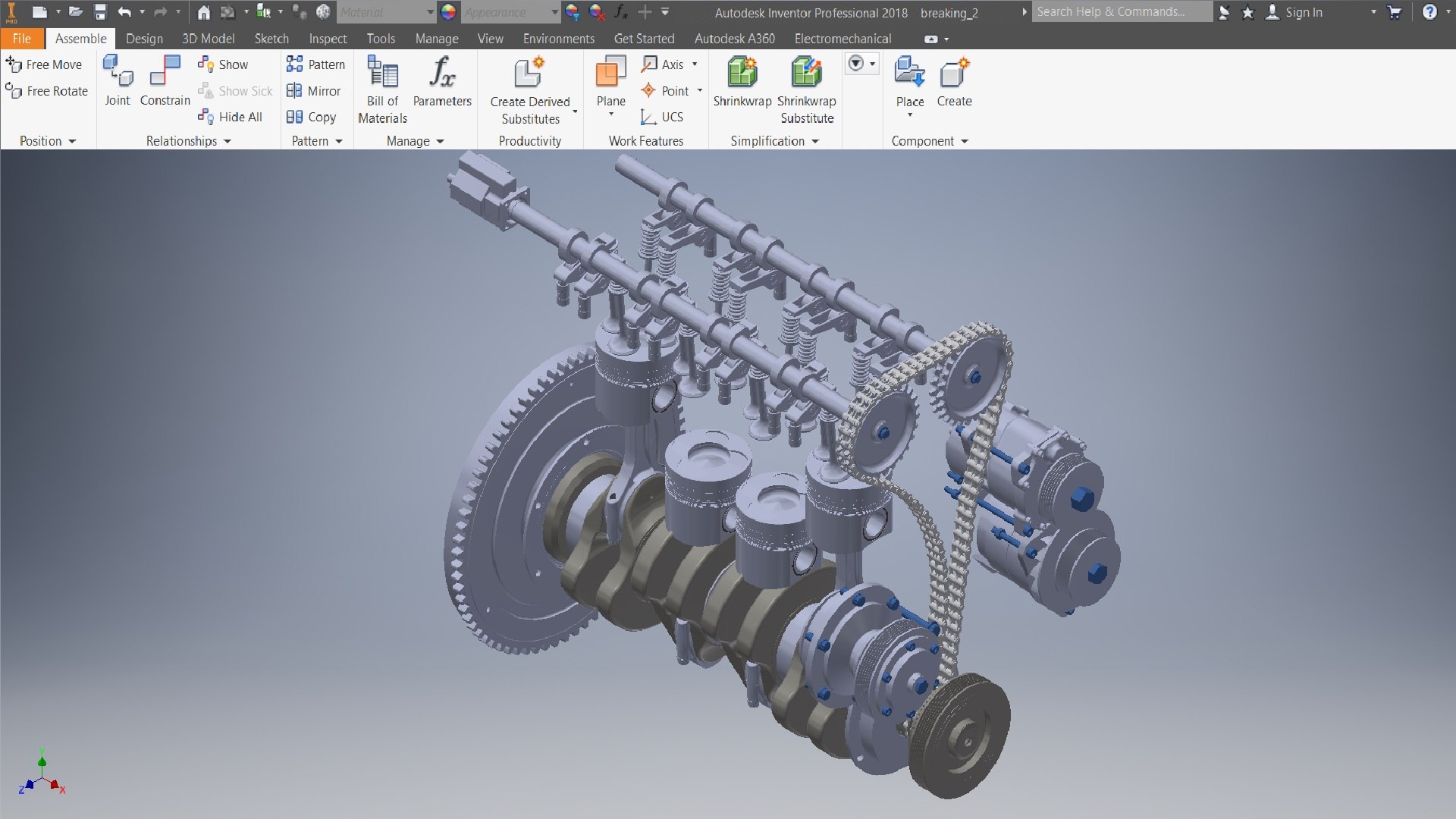The image size is (1456, 819).
Task: Select the Free Rotate tool
Action: click(46, 91)
